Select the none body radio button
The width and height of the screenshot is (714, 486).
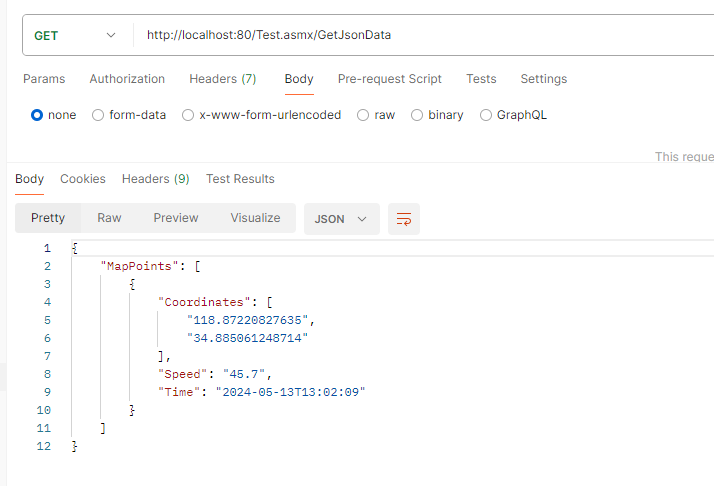click(x=37, y=115)
